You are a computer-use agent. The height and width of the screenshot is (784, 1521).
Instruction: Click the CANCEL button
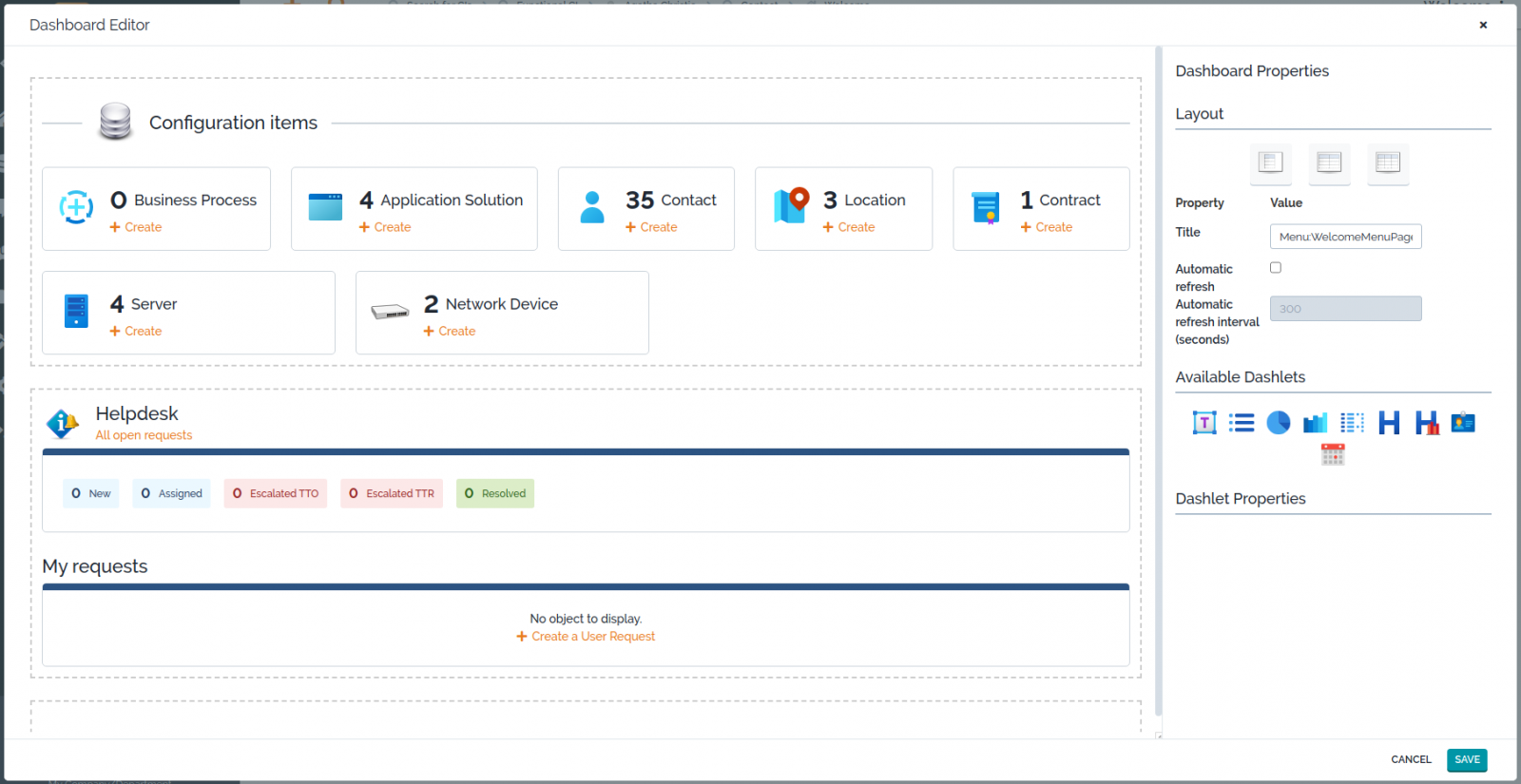coord(1411,759)
